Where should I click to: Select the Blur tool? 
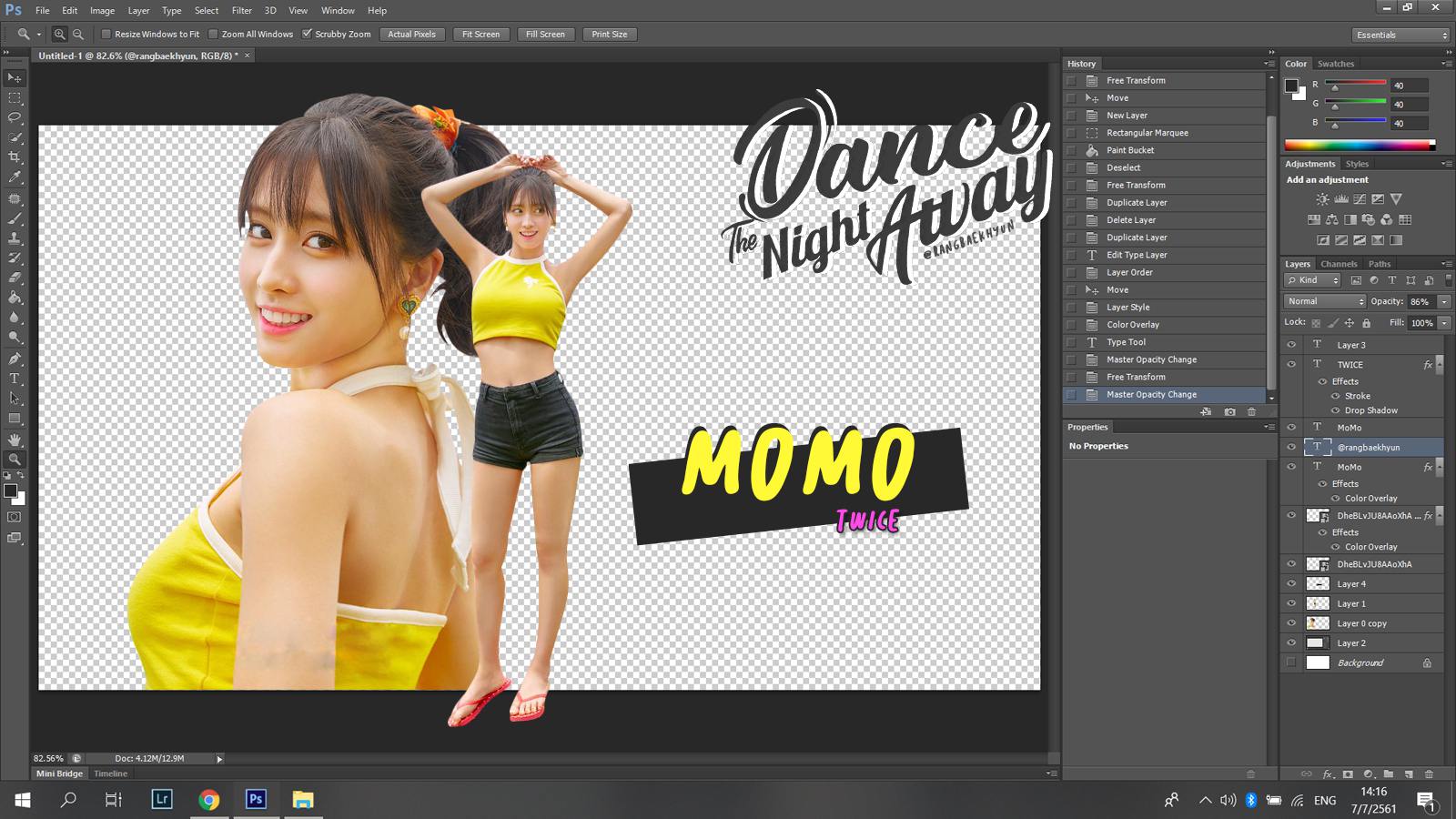[x=15, y=318]
